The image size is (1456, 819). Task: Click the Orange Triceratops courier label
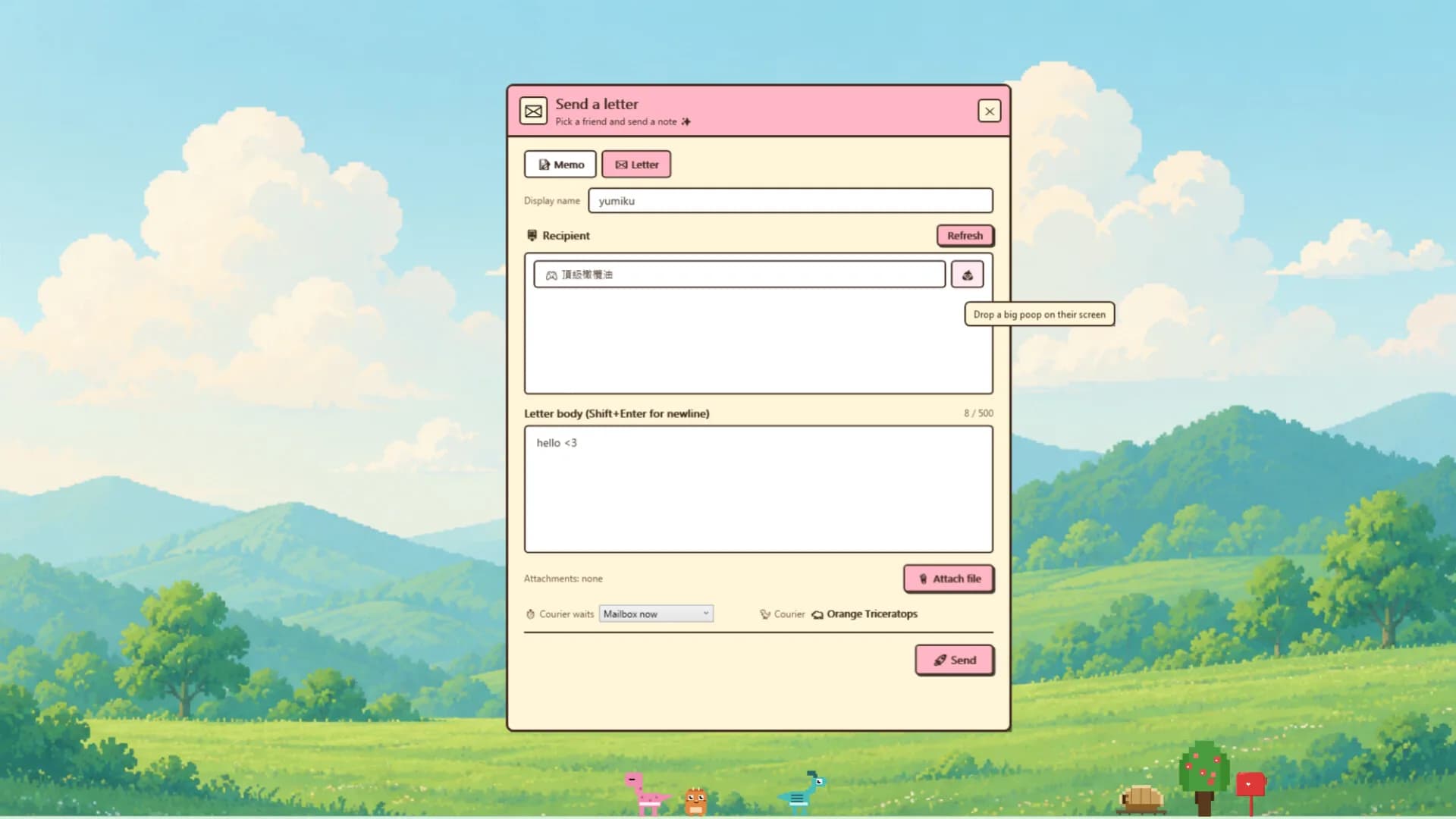872,614
